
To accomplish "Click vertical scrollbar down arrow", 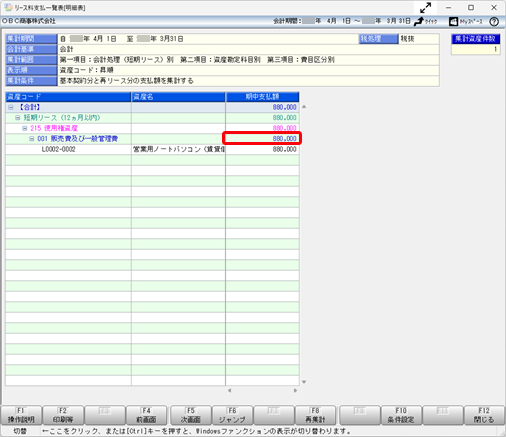I will tap(304, 382).
